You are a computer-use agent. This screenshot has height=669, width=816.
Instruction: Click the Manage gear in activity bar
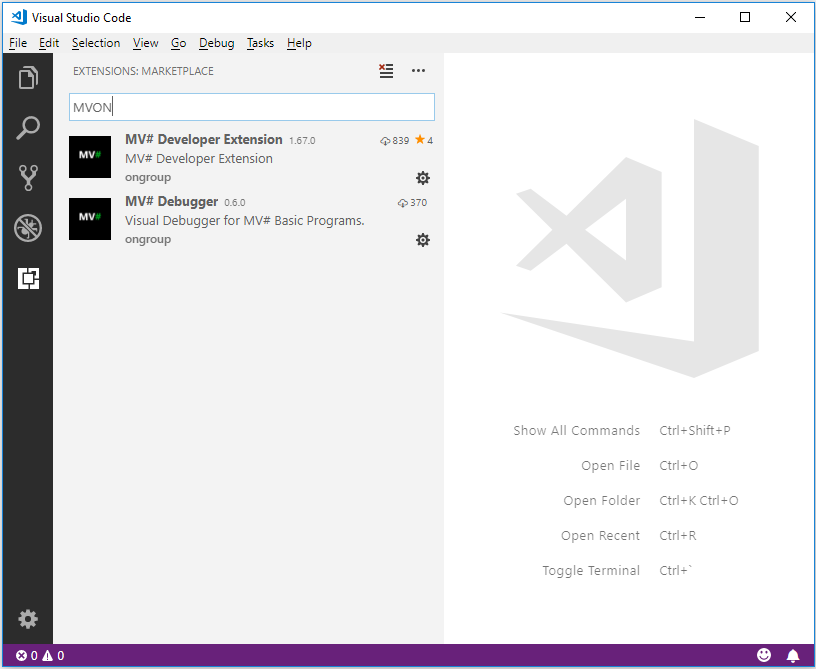point(28,619)
